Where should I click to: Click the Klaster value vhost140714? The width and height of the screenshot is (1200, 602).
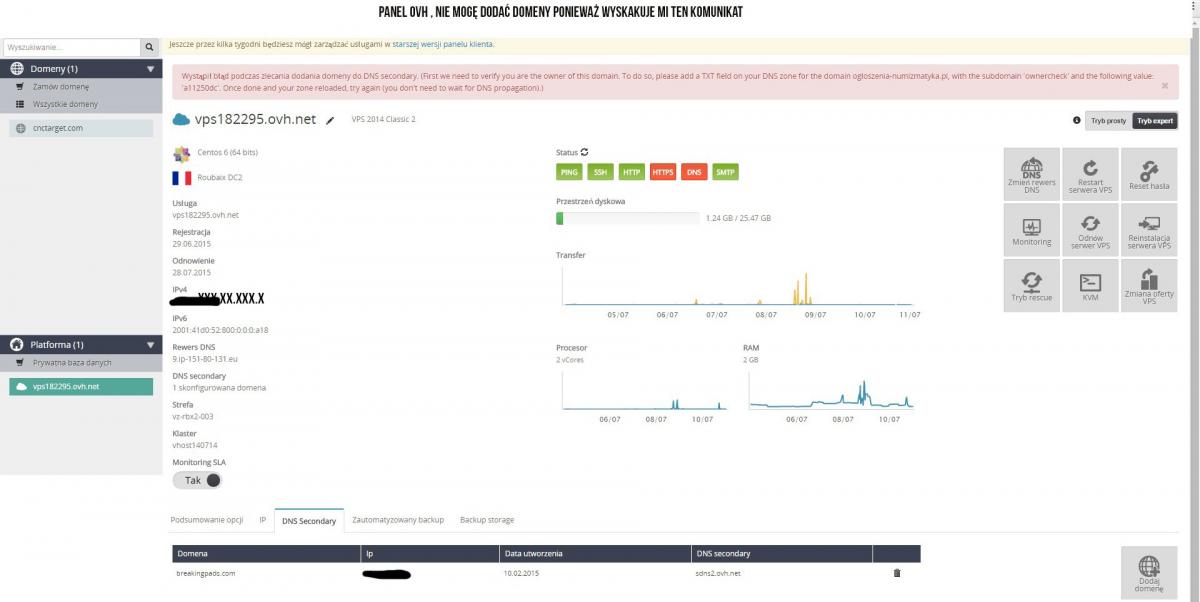(195, 445)
